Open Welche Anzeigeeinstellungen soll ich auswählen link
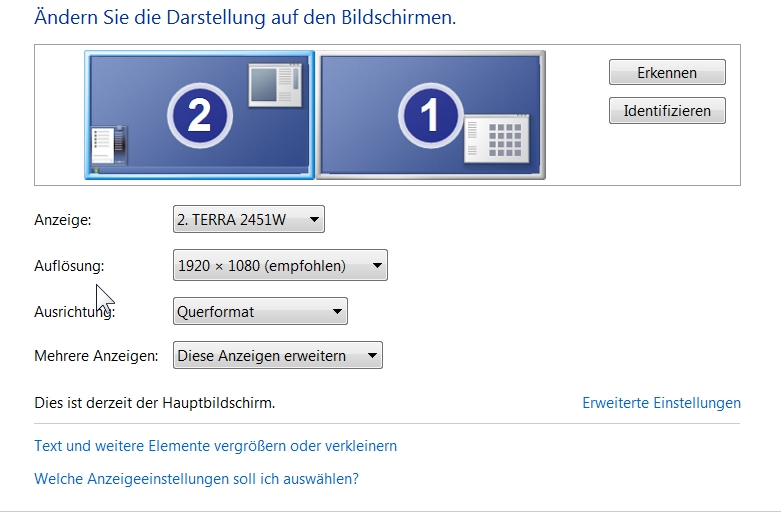 click(196, 479)
